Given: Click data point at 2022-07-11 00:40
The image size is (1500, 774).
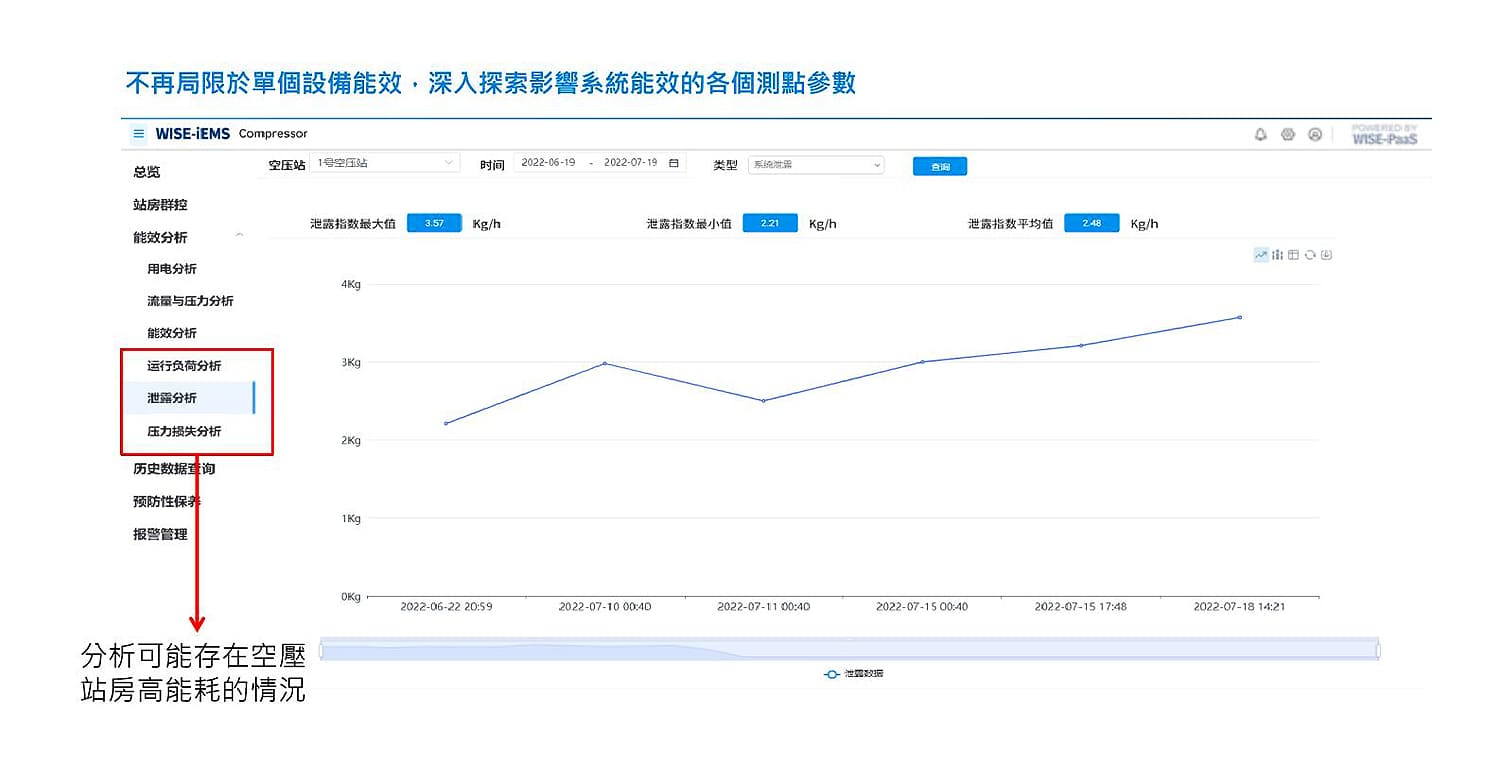Looking at the screenshot, I should coord(764,401).
